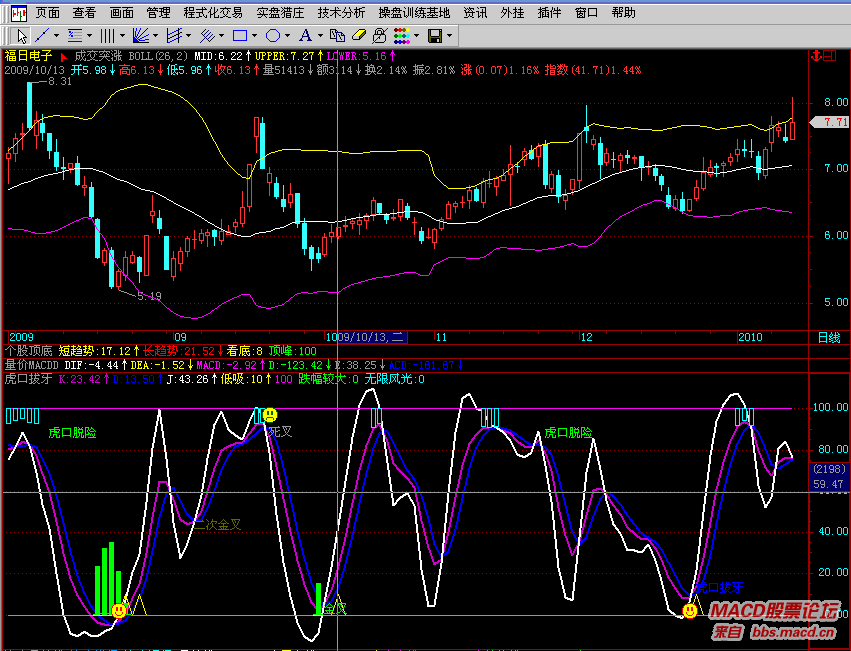Expand Gann fan tool dropdown arrow
Screen dimensions: 851x651
point(155,36)
